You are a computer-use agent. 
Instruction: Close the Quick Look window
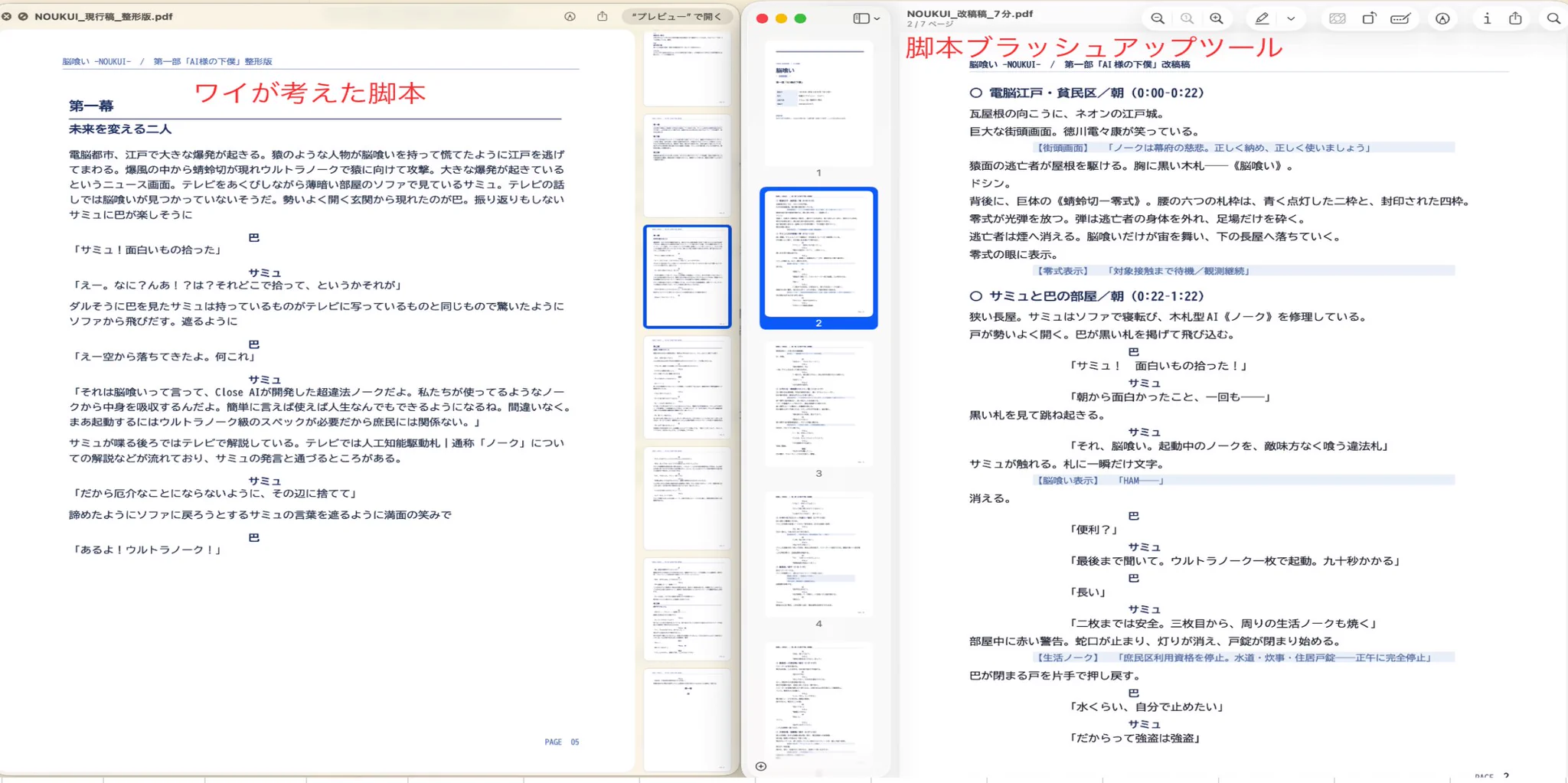(x=7, y=16)
